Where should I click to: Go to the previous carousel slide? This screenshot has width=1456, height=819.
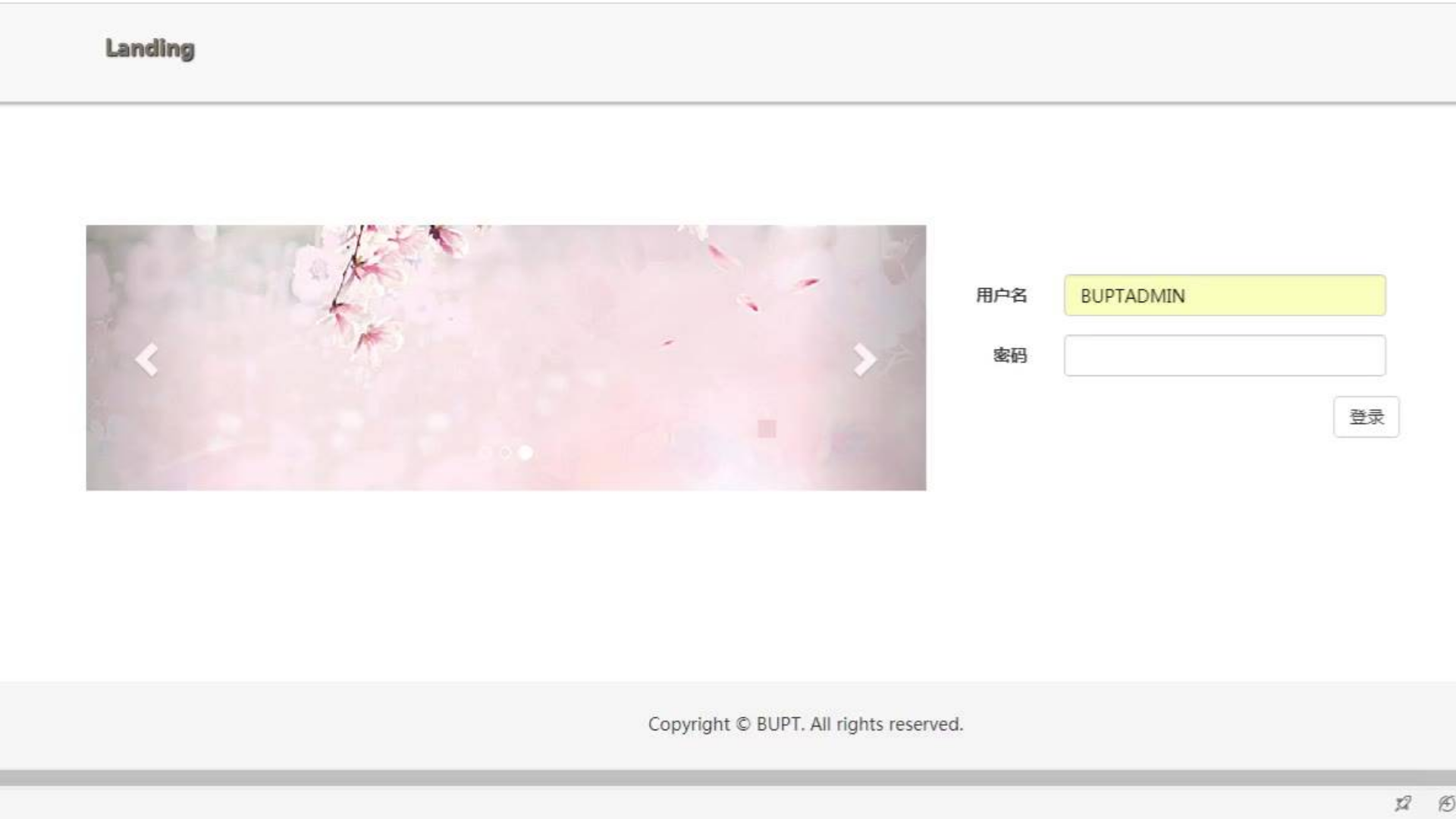[x=147, y=359]
